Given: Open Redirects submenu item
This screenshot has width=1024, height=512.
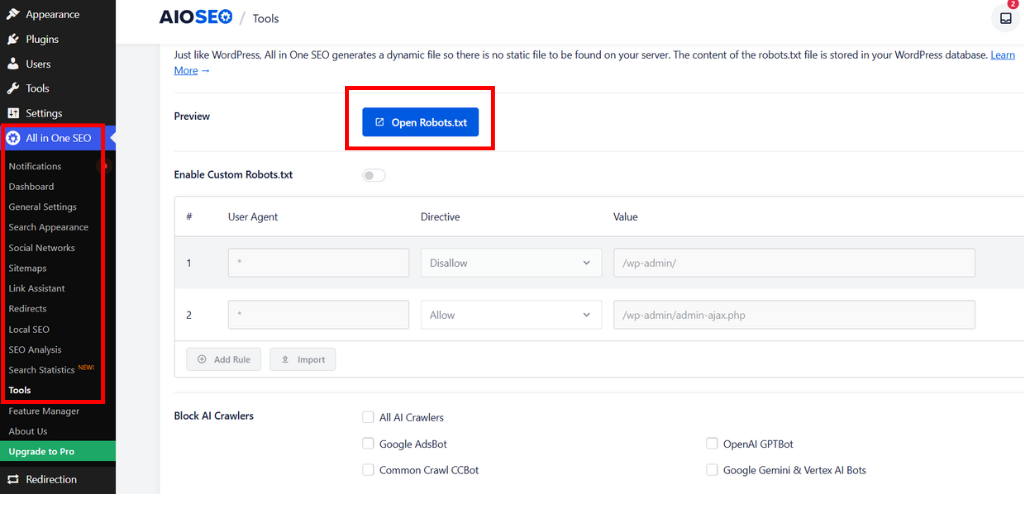Looking at the screenshot, I should (27, 309).
